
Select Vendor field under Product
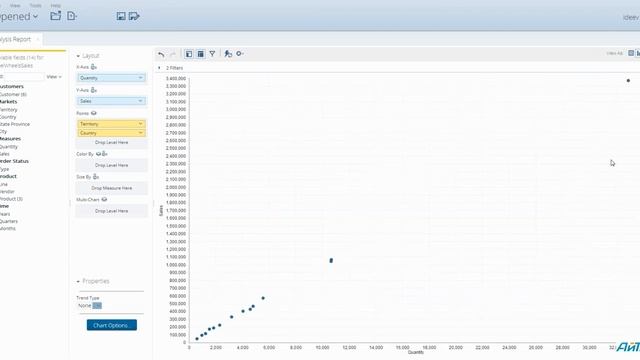[7, 191]
